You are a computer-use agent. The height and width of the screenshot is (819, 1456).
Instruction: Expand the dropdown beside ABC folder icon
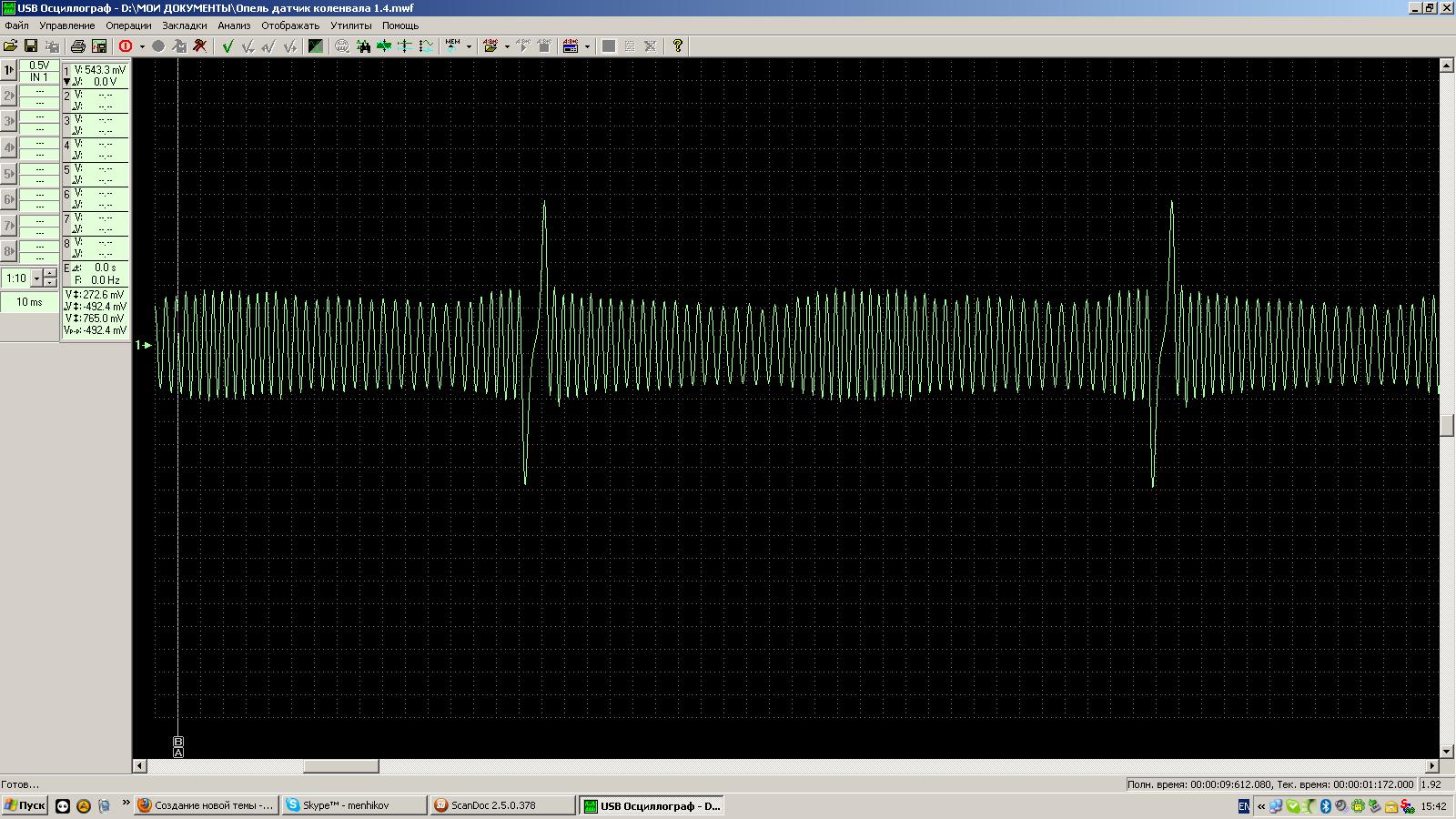[x=507, y=46]
